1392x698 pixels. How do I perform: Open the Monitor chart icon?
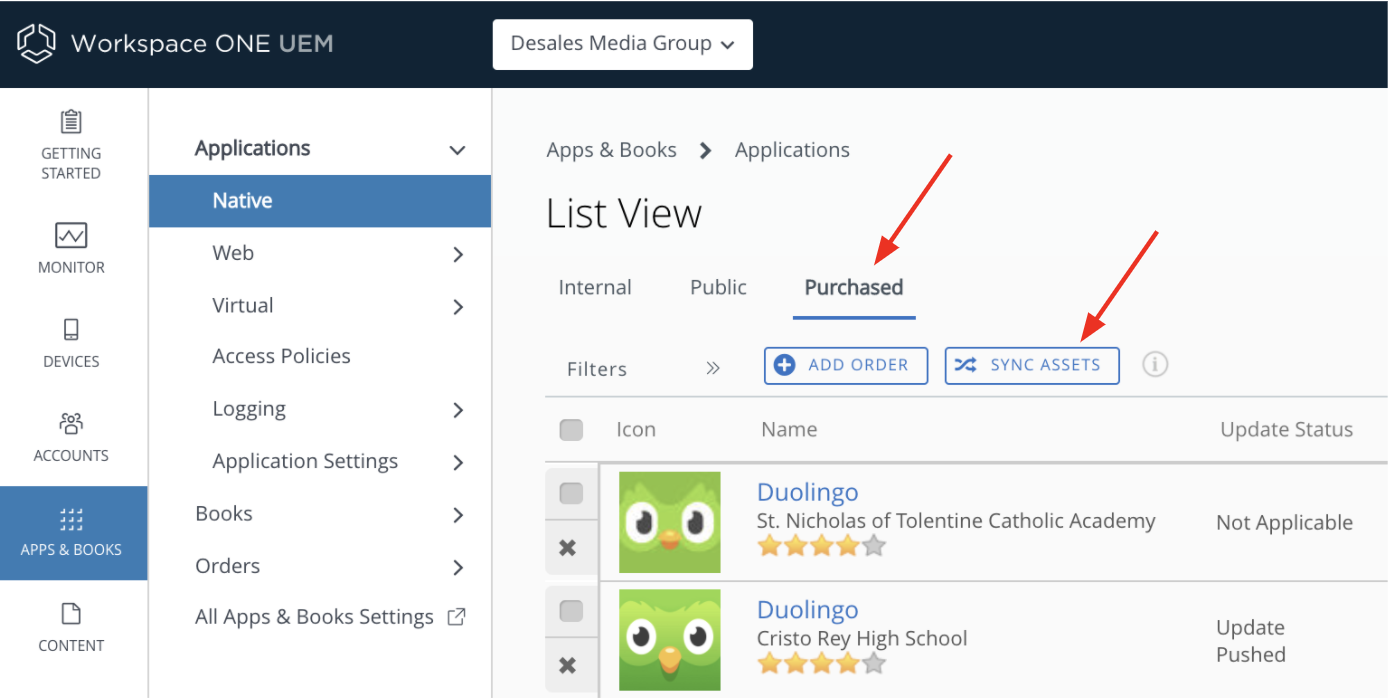[x=71, y=236]
